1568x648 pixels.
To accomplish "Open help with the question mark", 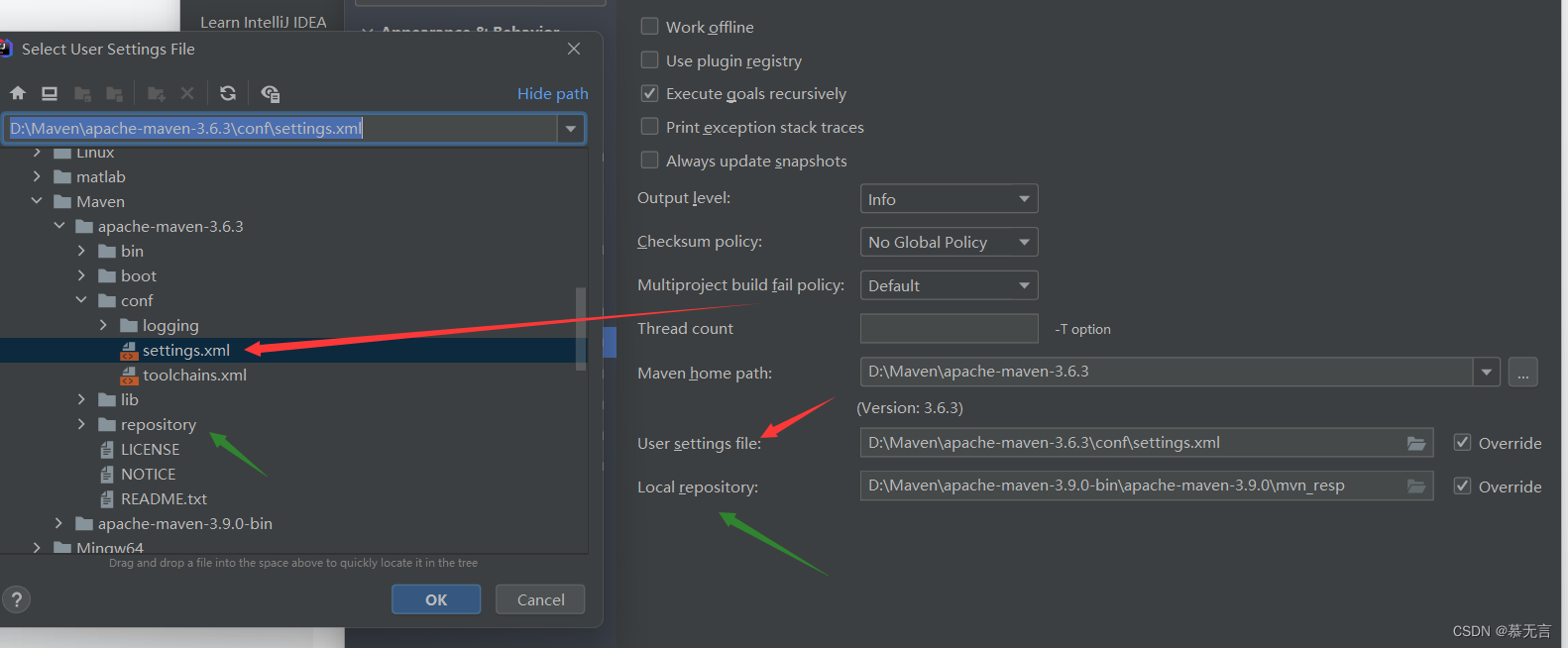I will point(17,599).
